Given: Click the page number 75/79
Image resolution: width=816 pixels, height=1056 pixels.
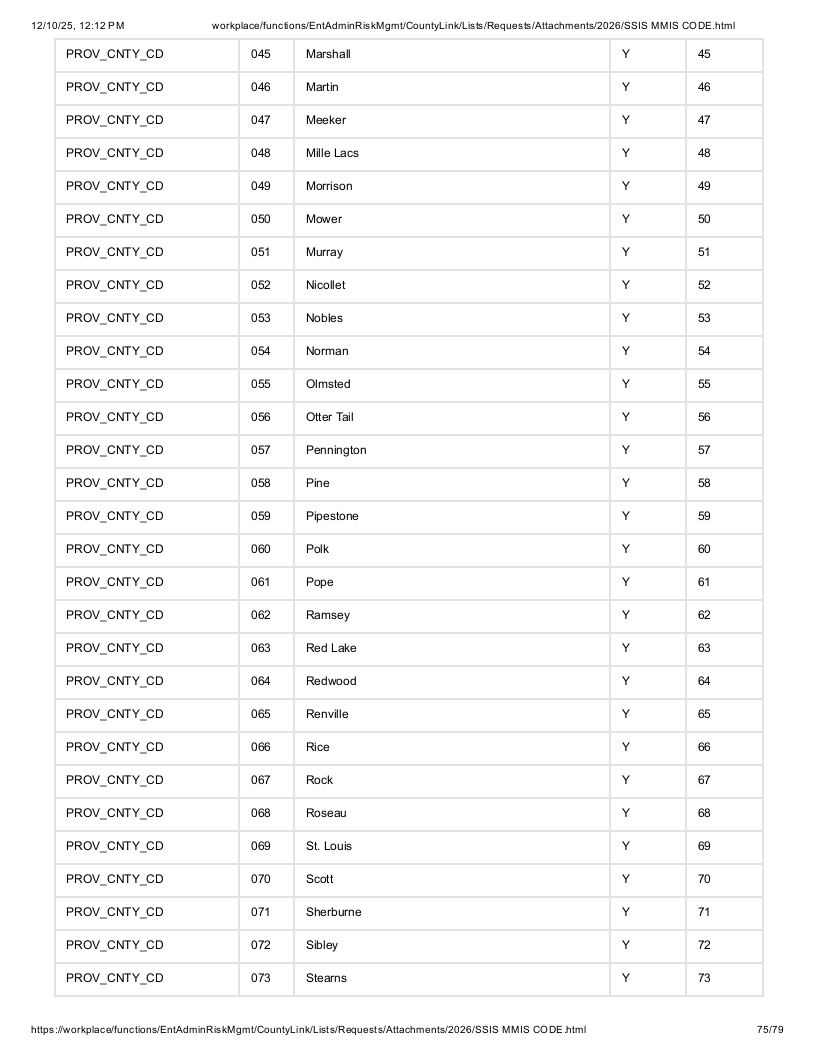Looking at the screenshot, I should tap(770, 1030).
